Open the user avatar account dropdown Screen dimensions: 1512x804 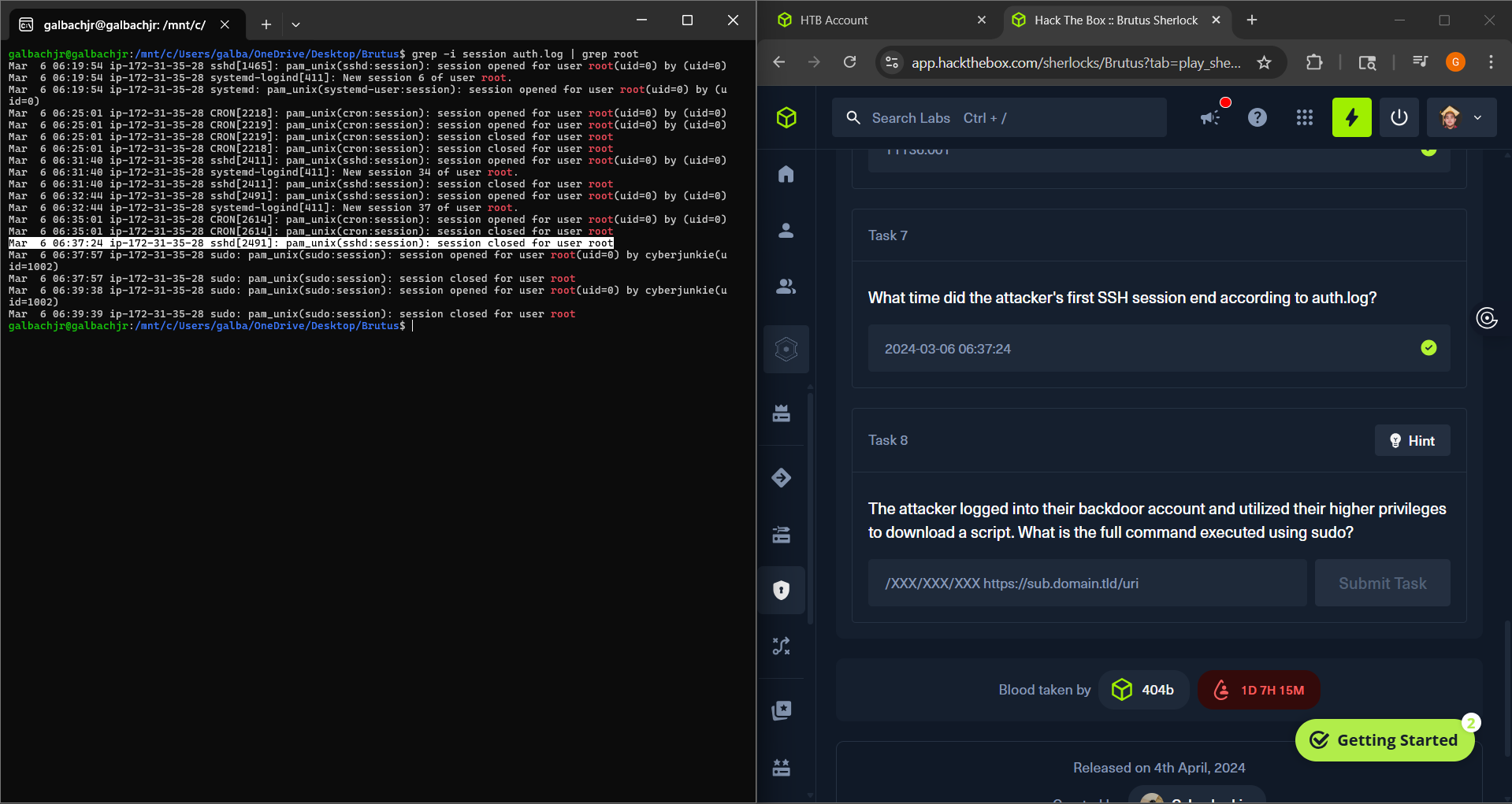1462,118
